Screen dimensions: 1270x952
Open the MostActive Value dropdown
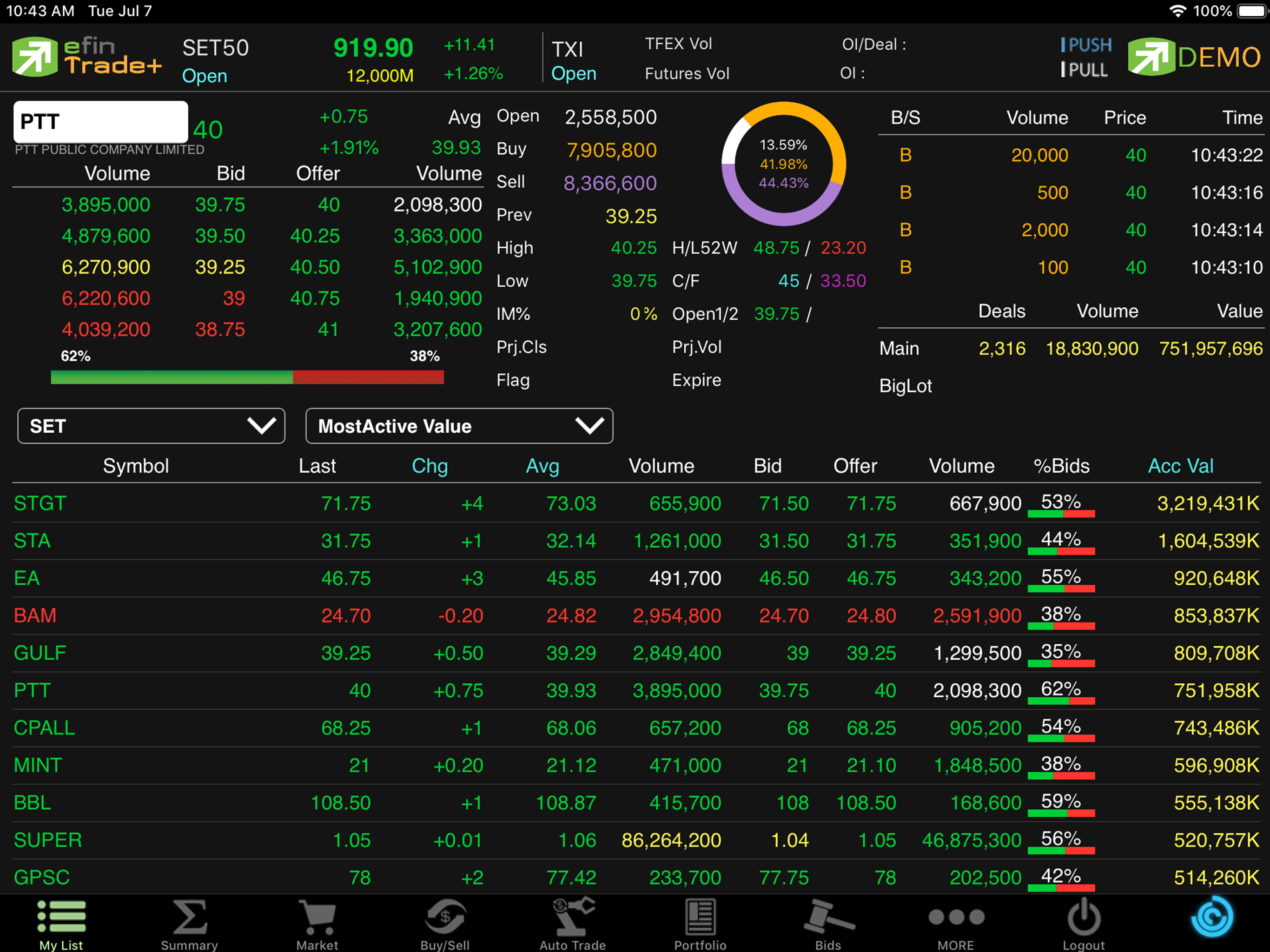click(459, 426)
